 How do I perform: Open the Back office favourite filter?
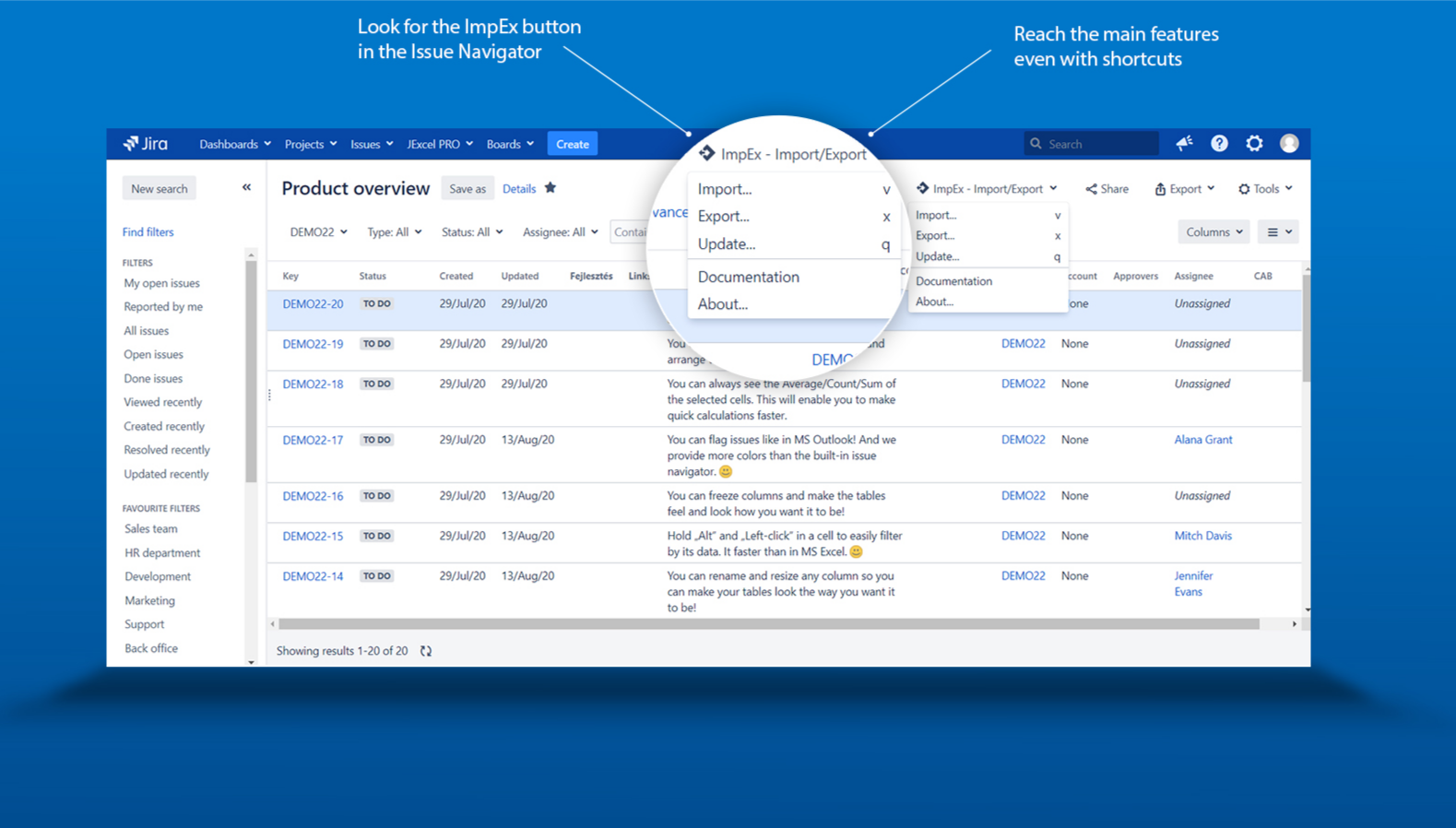[x=151, y=649]
